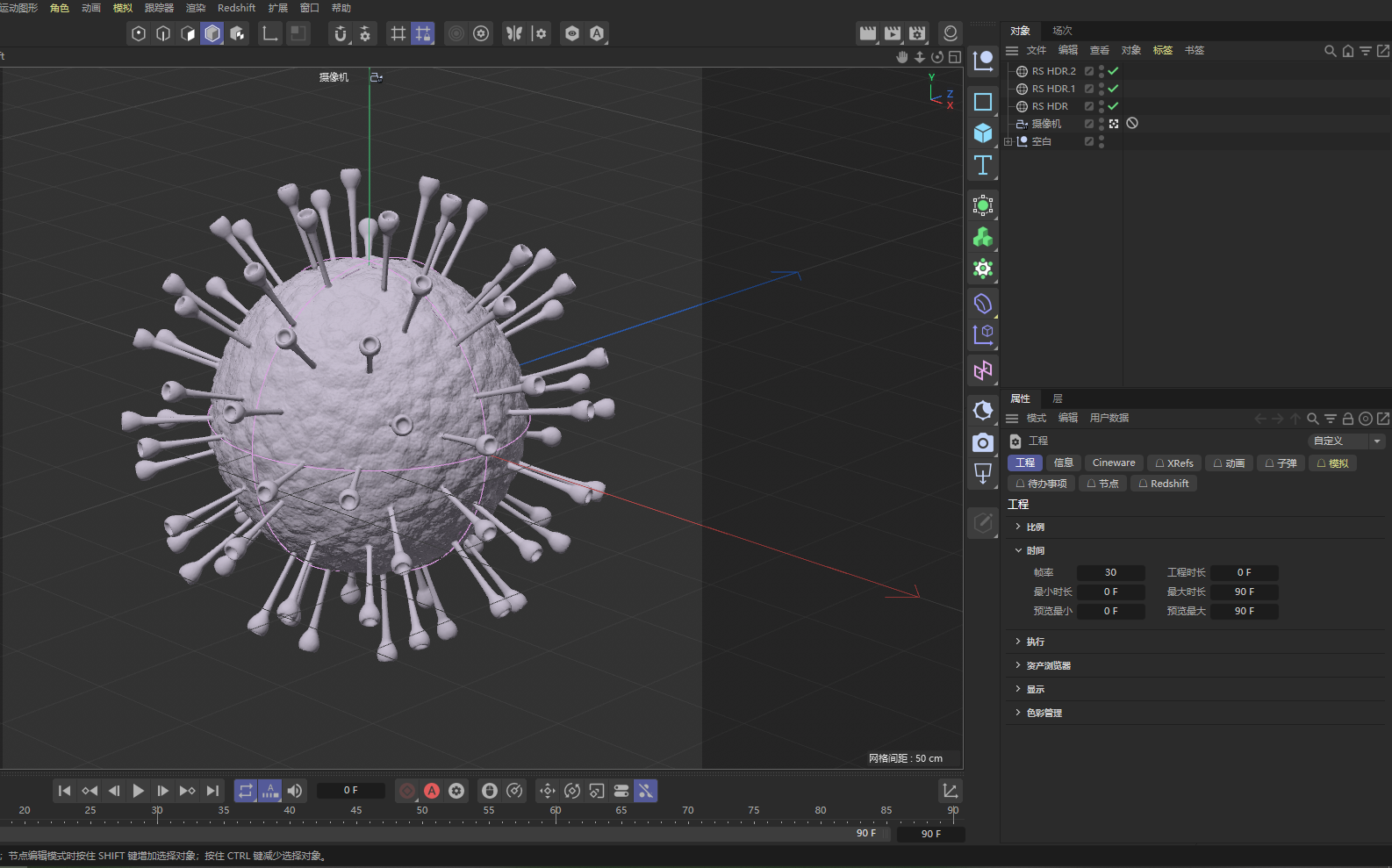Select the Text spline tool icon
The image size is (1392, 868).
(x=983, y=165)
